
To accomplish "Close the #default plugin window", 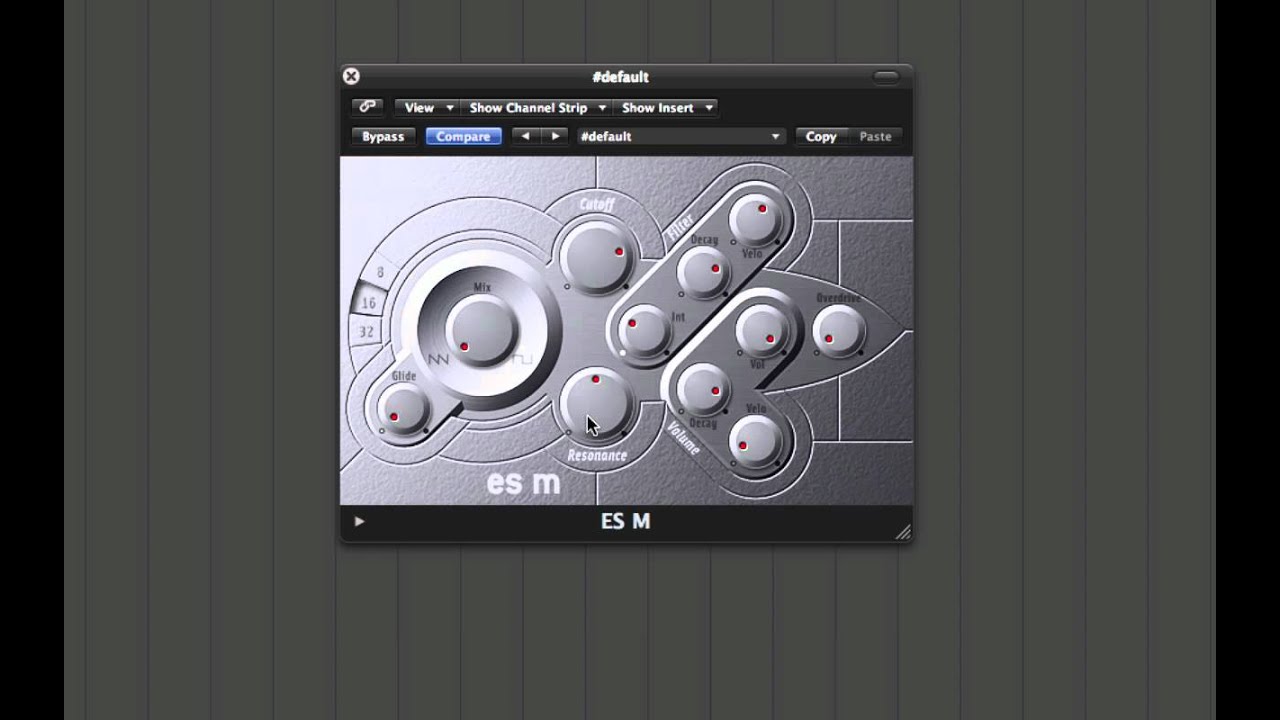I will click(351, 76).
